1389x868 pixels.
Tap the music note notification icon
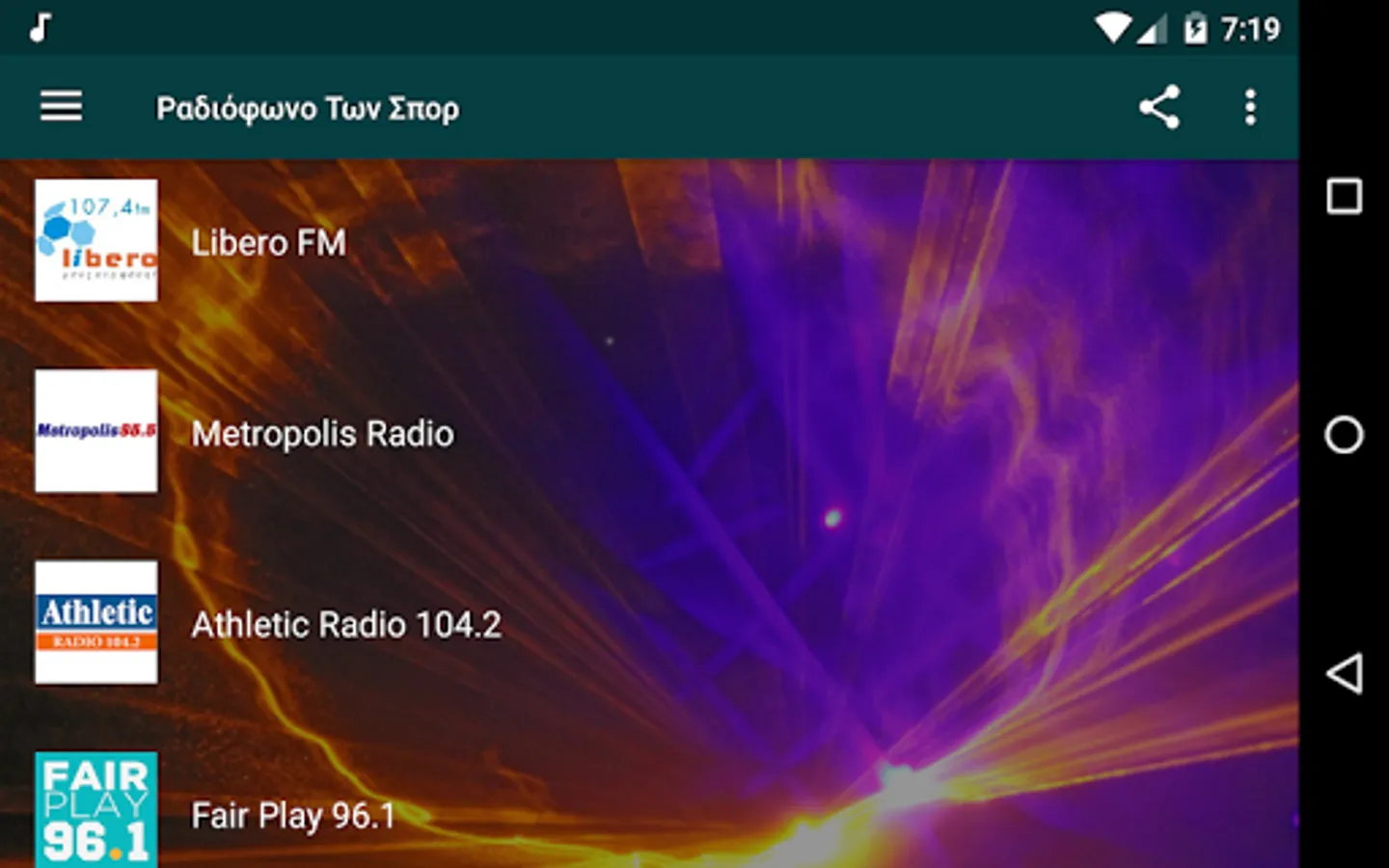[x=40, y=28]
